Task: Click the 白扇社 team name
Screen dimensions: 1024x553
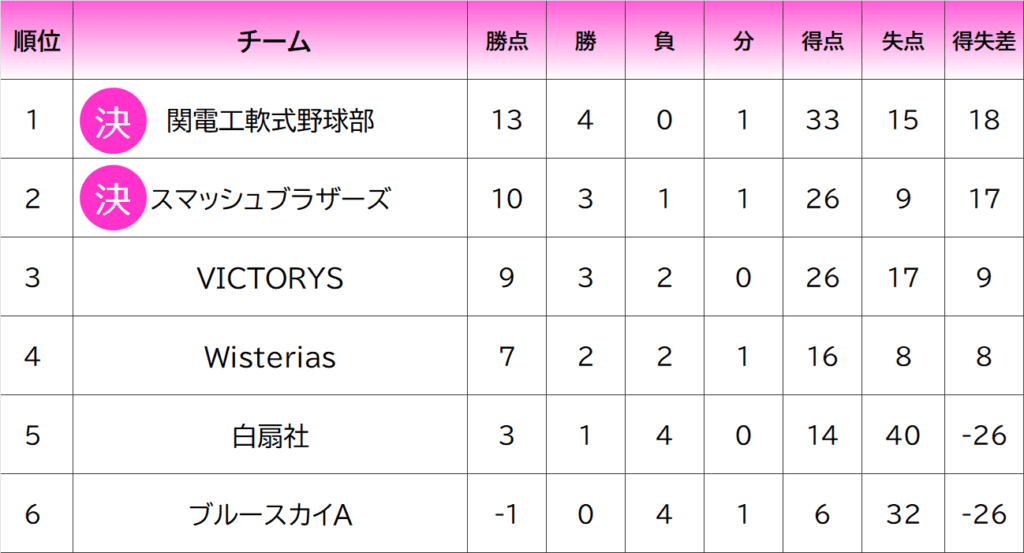Action: pyautogui.click(x=270, y=435)
